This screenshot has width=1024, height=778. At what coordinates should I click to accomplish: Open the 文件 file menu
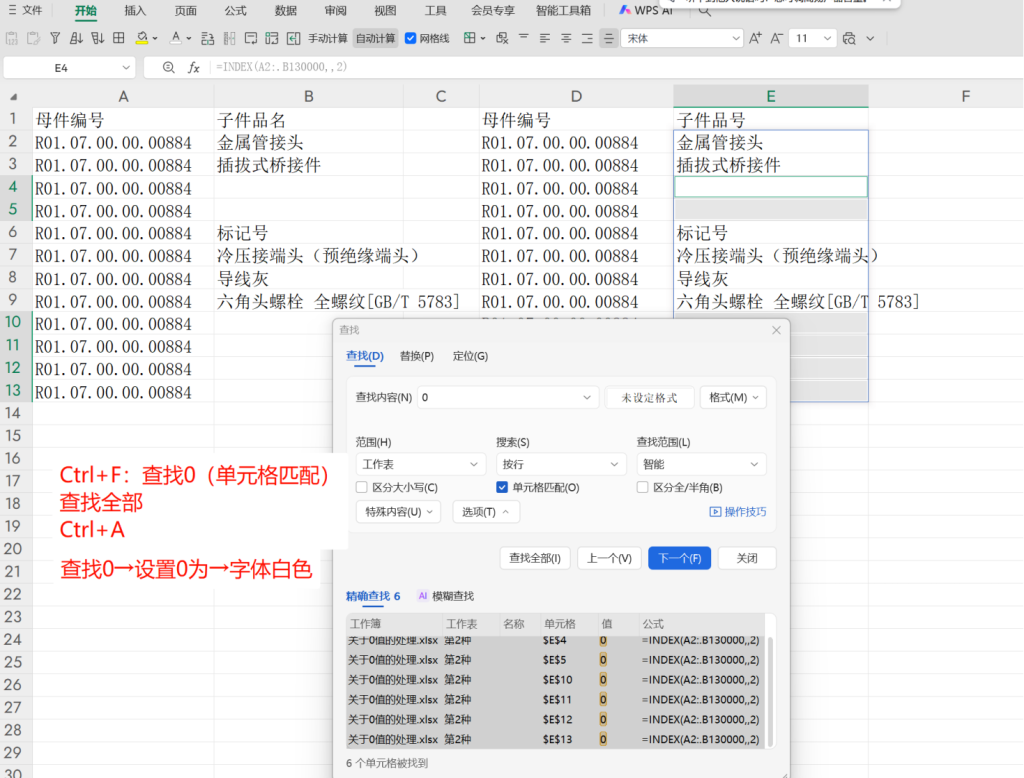tap(25, 10)
